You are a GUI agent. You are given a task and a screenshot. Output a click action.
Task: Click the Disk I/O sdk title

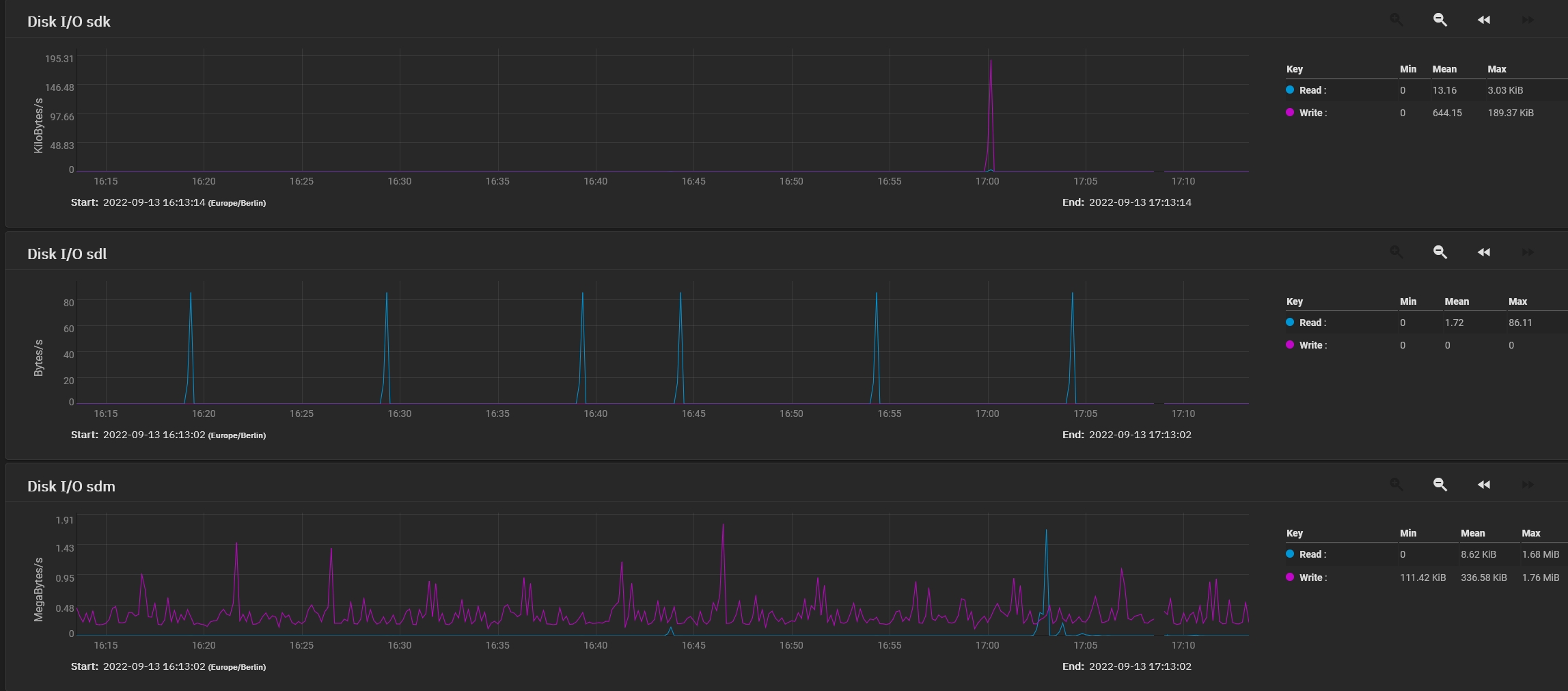click(x=68, y=21)
